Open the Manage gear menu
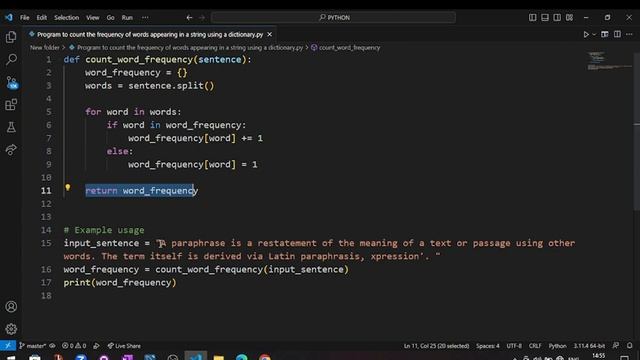 [x=11, y=329]
